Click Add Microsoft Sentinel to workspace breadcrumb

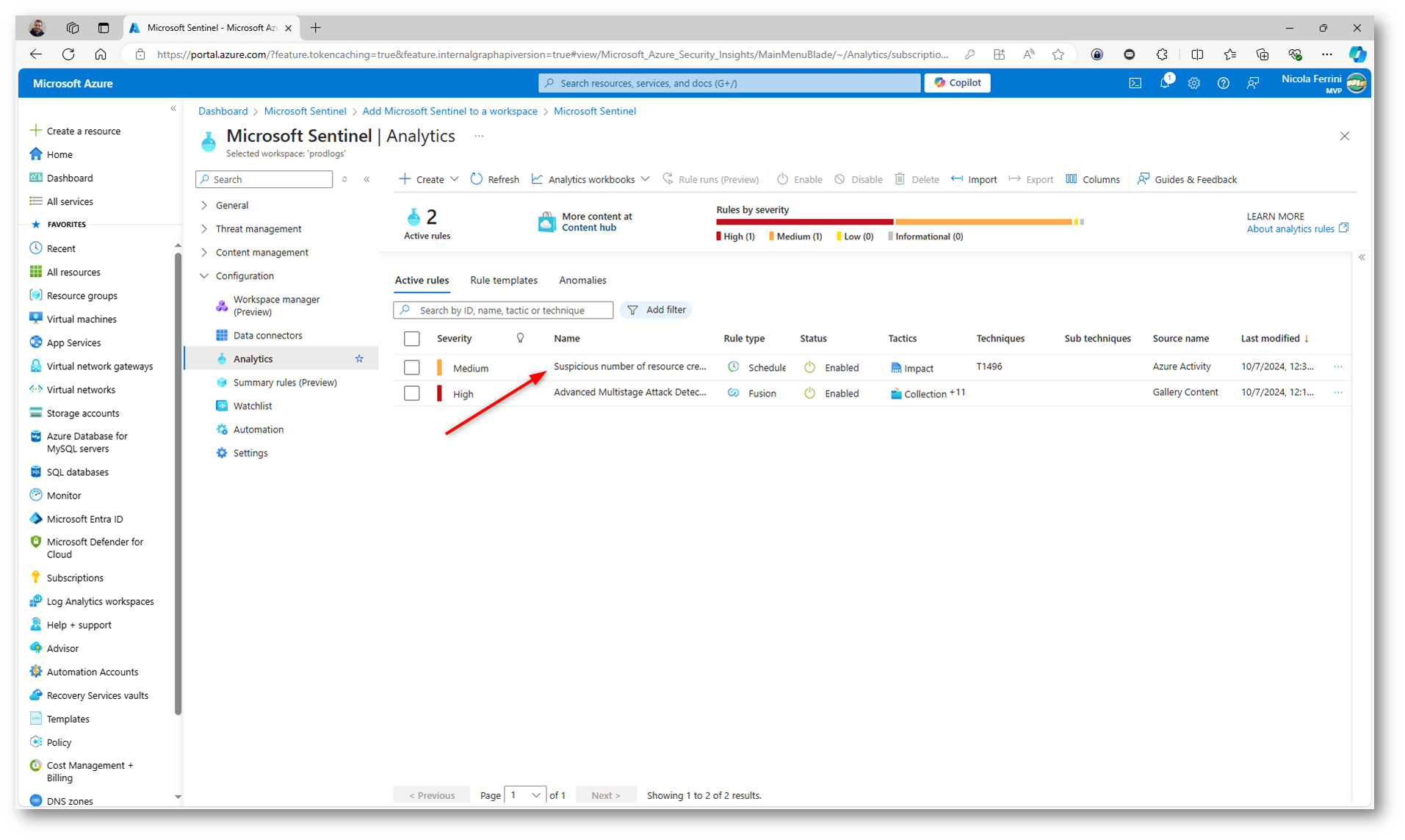[x=449, y=111]
